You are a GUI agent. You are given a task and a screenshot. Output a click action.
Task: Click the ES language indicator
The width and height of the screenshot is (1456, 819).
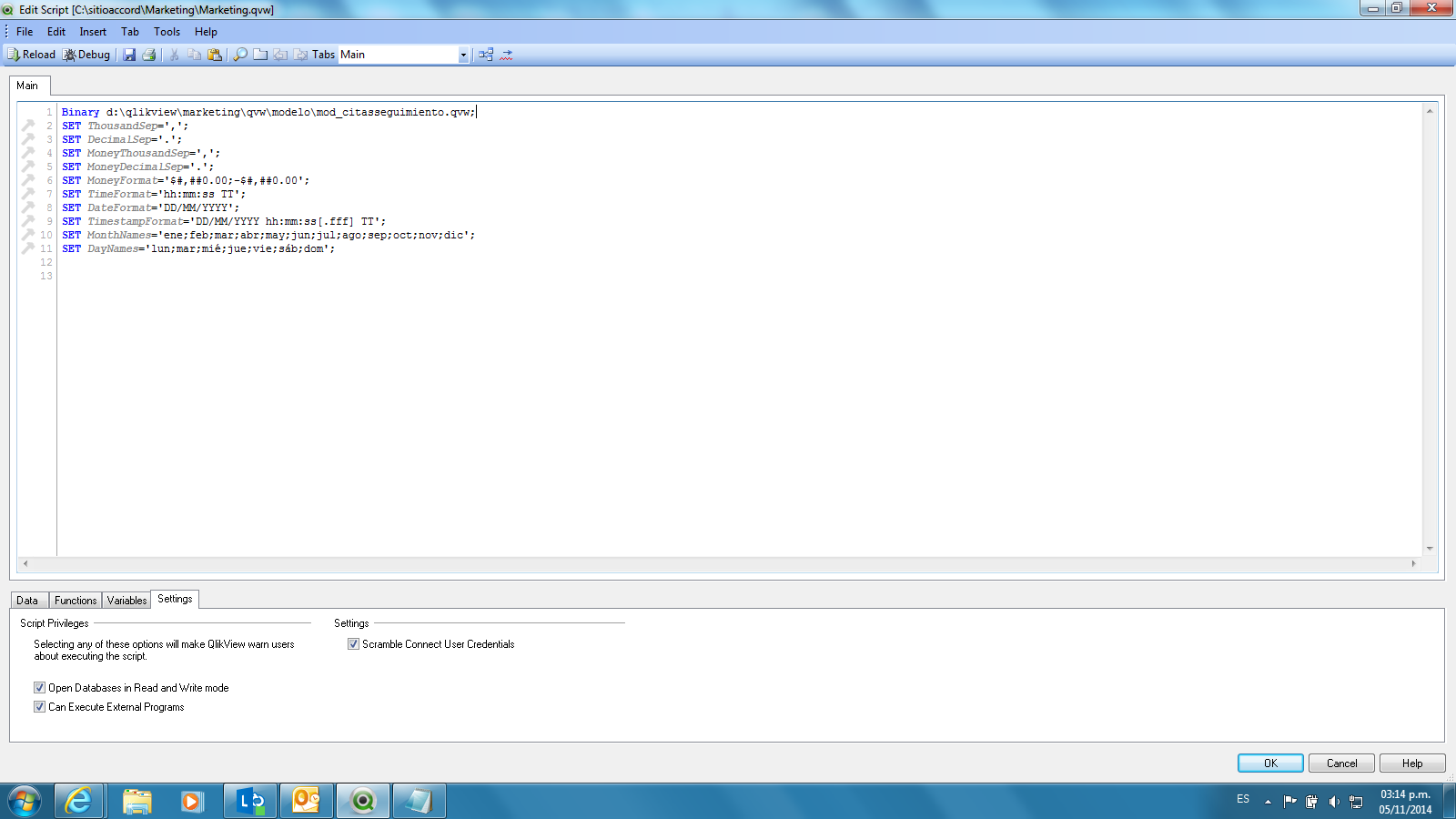tap(1243, 799)
